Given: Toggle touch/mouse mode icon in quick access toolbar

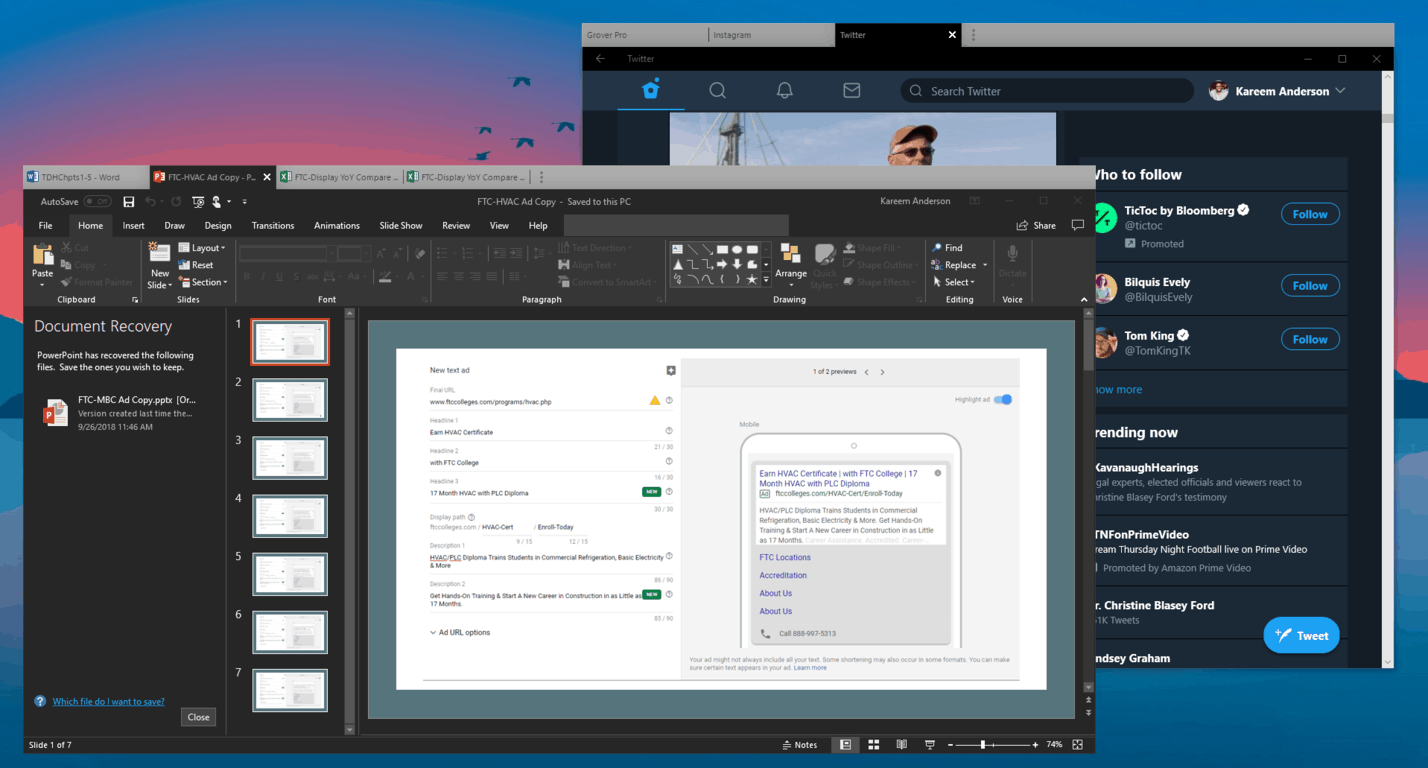Looking at the screenshot, I should pyautogui.click(x=217, y=202).
